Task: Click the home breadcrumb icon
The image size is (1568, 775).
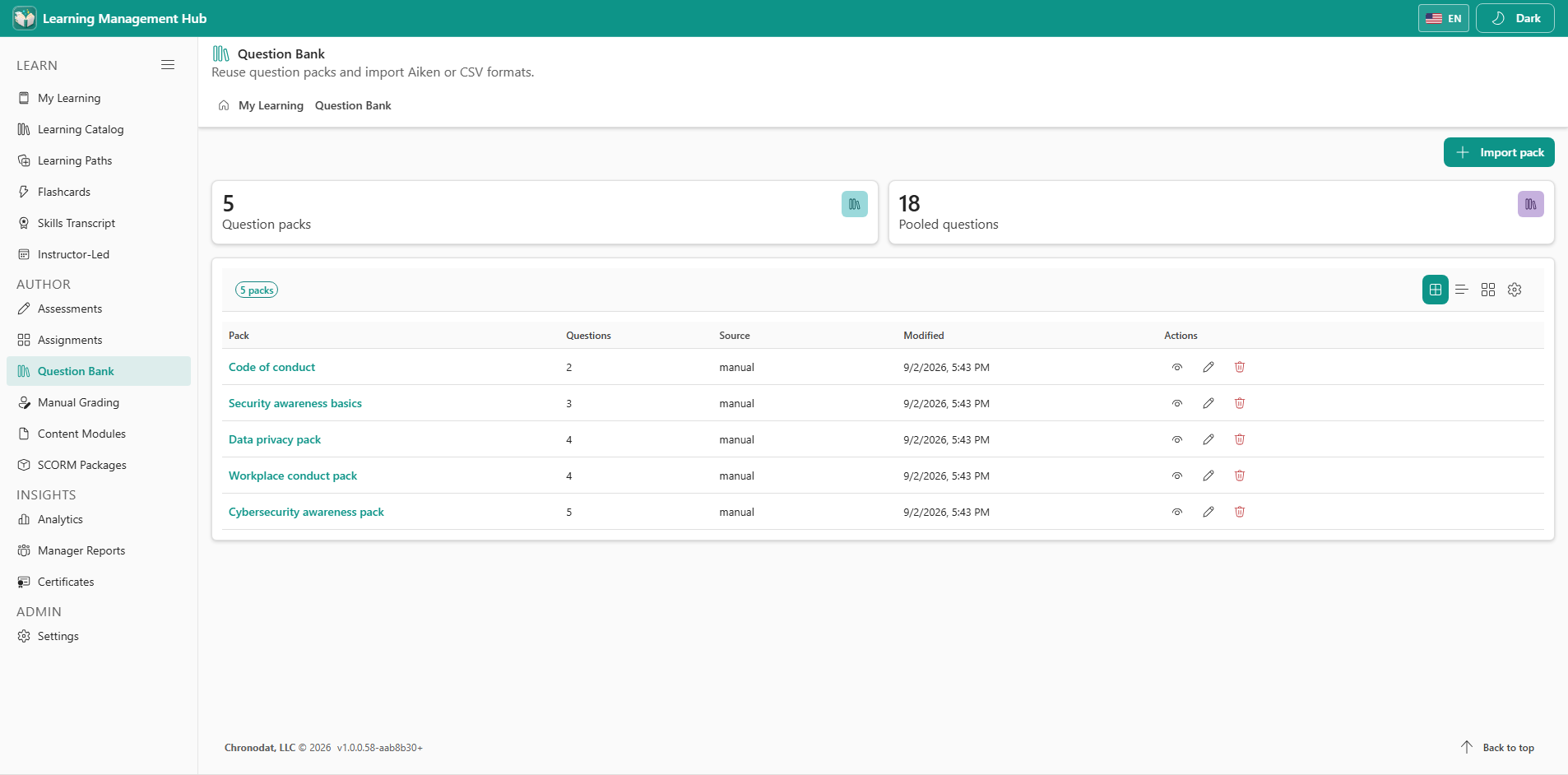Action: [224, 105]
